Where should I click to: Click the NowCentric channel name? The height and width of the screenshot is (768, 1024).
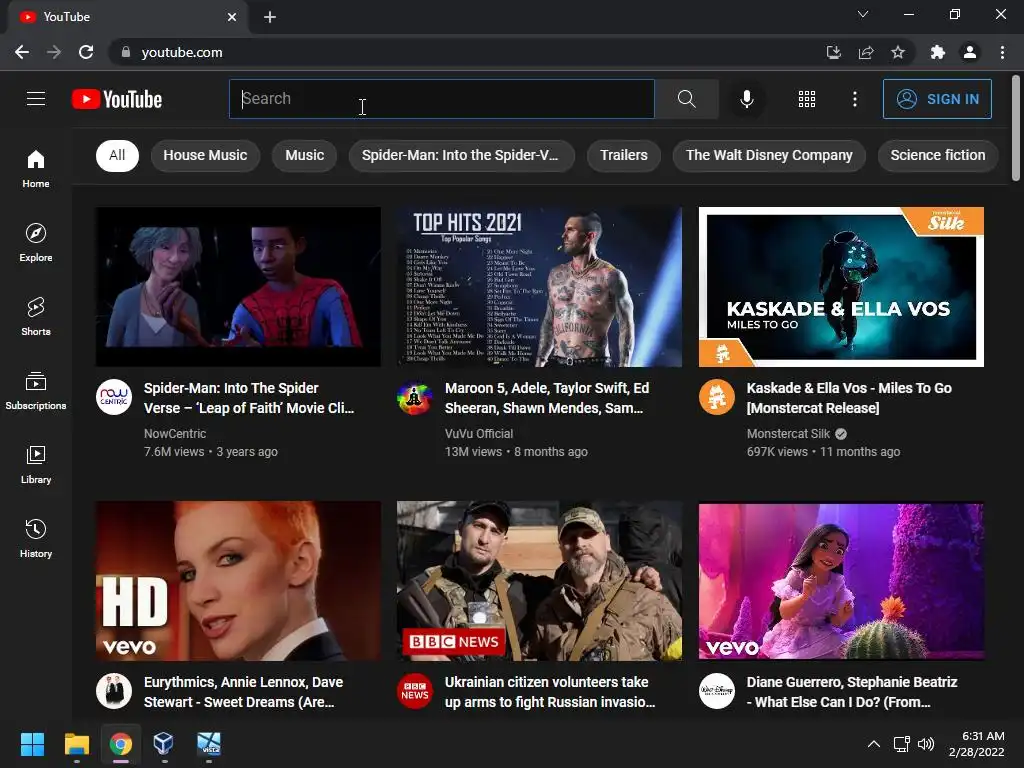click(x=174, y=434)
